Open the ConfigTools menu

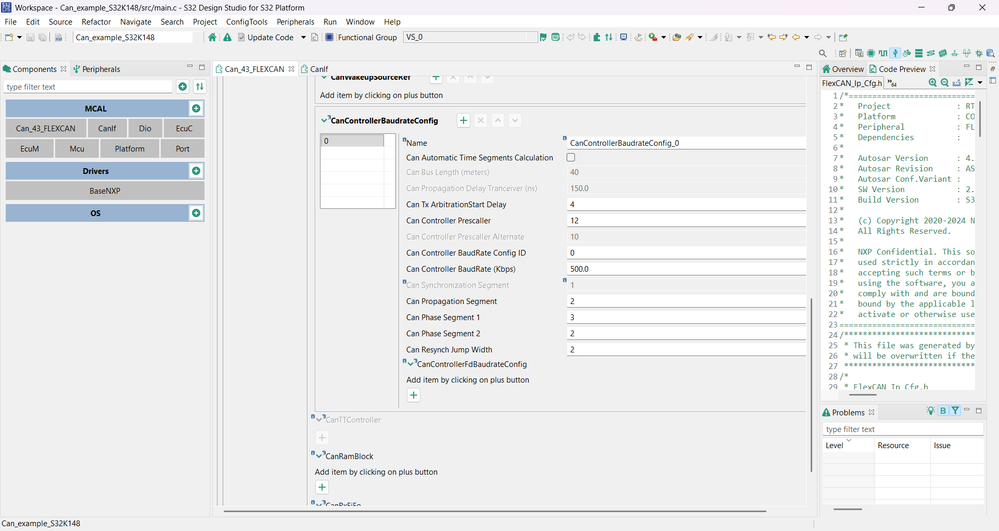246,21
